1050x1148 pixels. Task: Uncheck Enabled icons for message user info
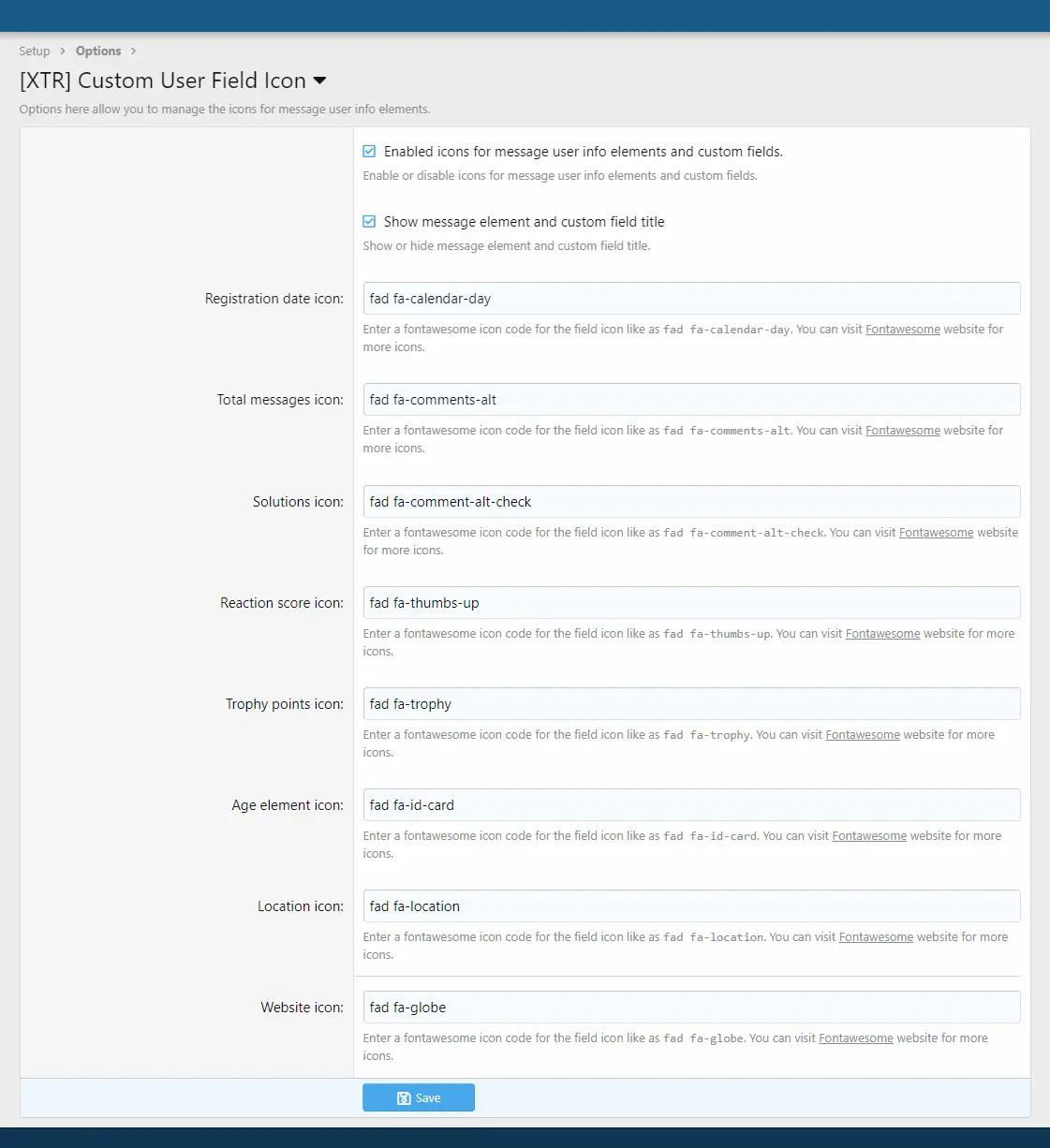point(369,152)
